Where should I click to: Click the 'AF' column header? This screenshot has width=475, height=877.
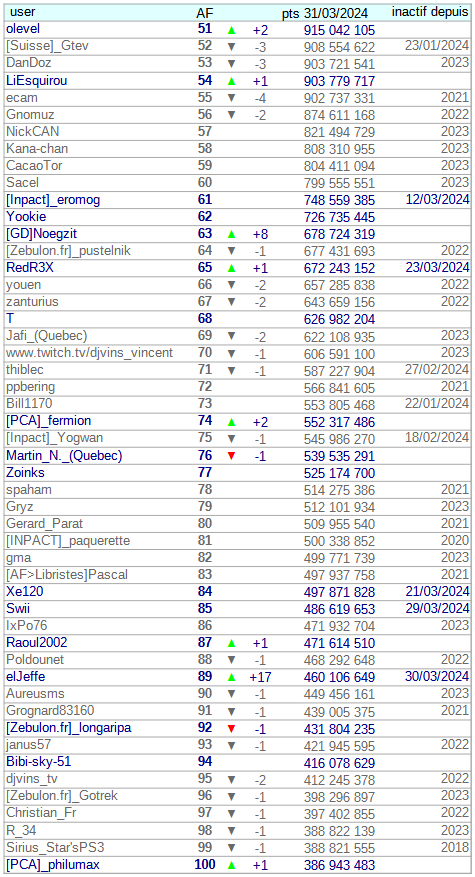(x=205, y=13)
